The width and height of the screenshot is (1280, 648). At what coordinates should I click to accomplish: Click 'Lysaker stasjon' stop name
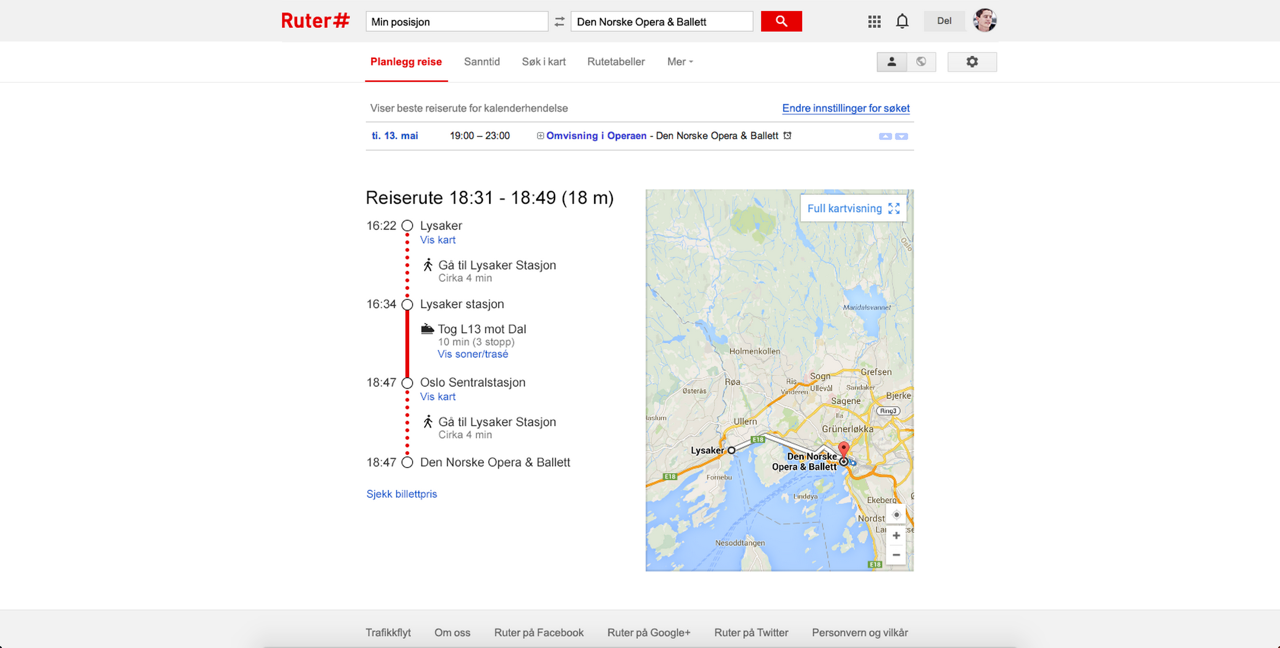tap(462, 304)
